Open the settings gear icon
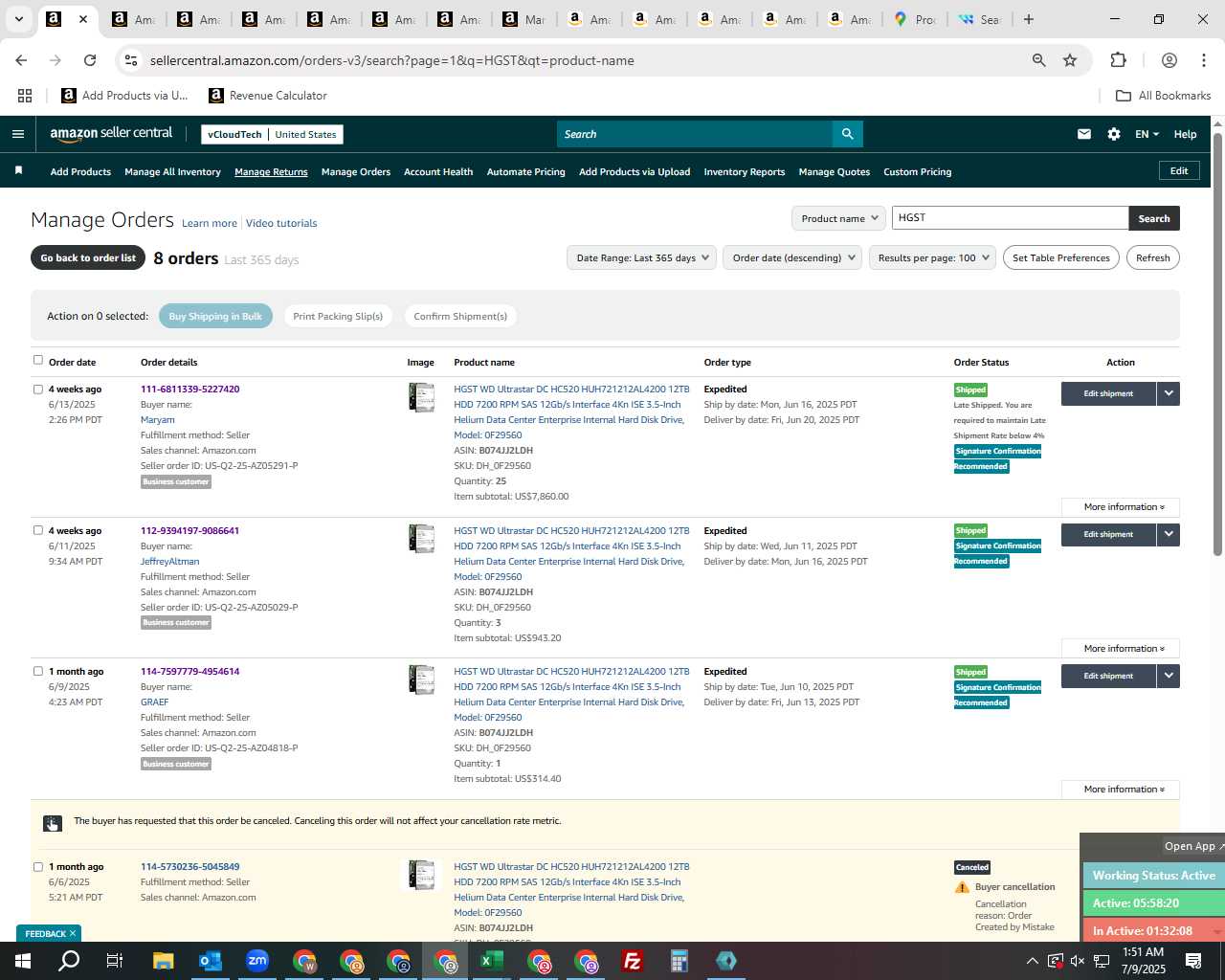 [x=1114, y=134]
